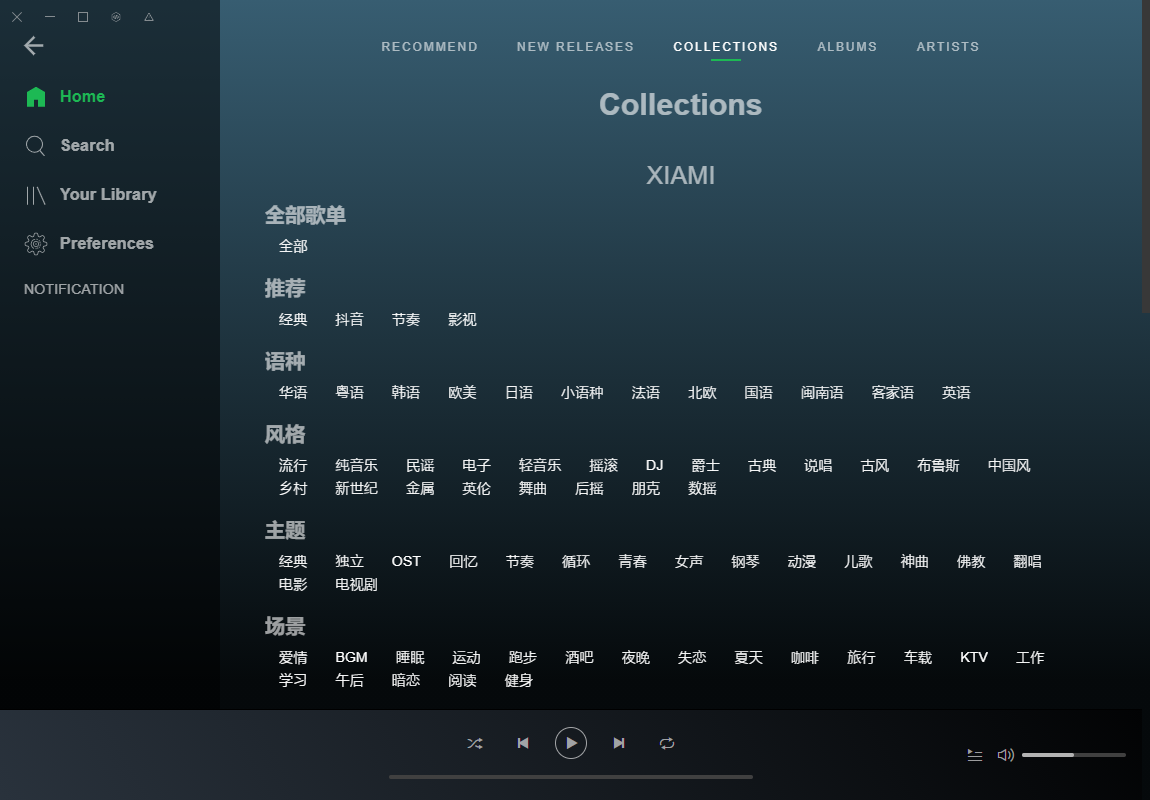Open the ALBUMS tab
Viewport: 1150px width, 800px height.
(x=847, y=47)
